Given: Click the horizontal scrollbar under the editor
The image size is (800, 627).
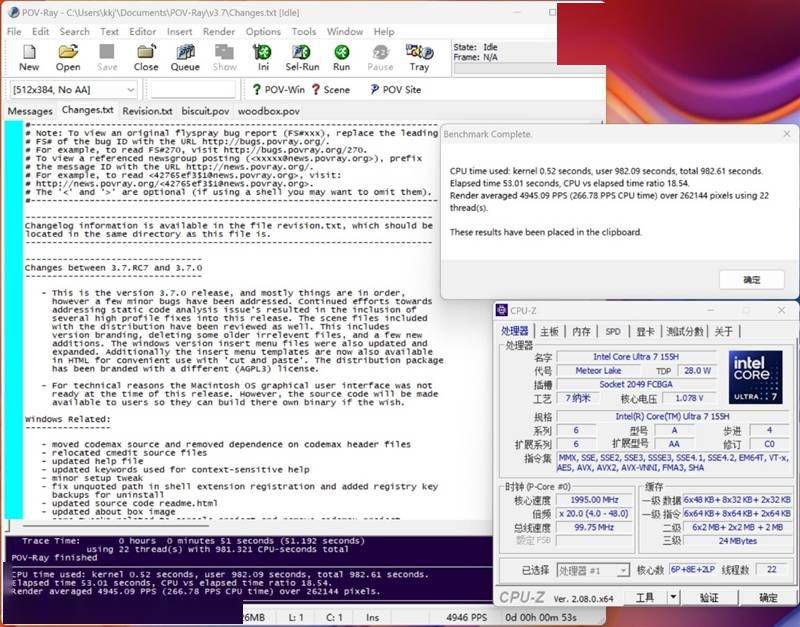Looking at the screenshot, I should point(115,525).
